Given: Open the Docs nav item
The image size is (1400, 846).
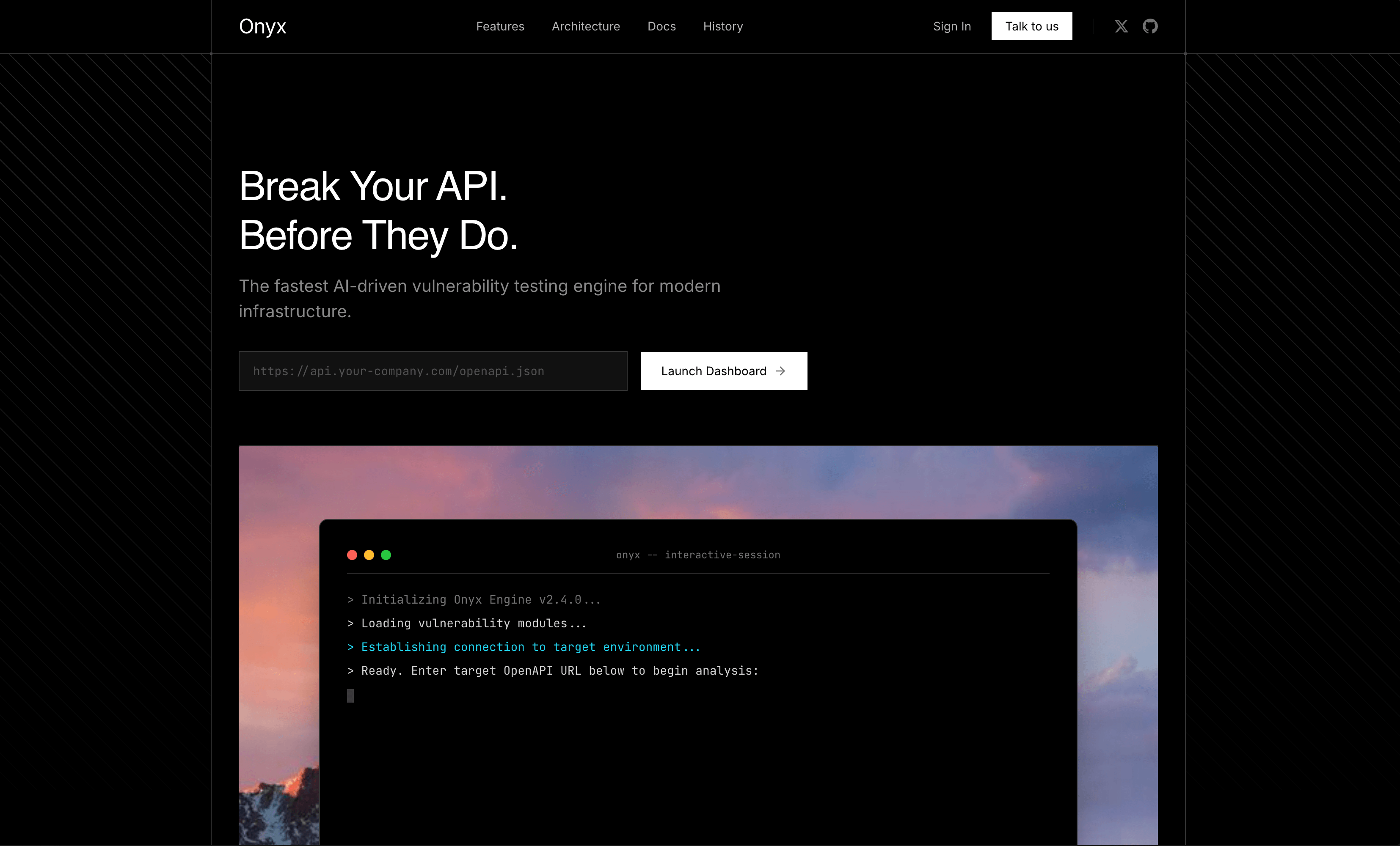Looking at the screenshot, I should click(661, 26).
